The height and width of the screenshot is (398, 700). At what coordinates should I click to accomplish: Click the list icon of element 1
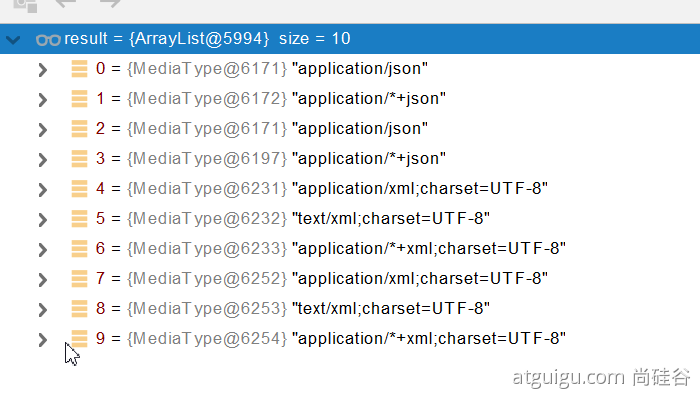point(79,99)
